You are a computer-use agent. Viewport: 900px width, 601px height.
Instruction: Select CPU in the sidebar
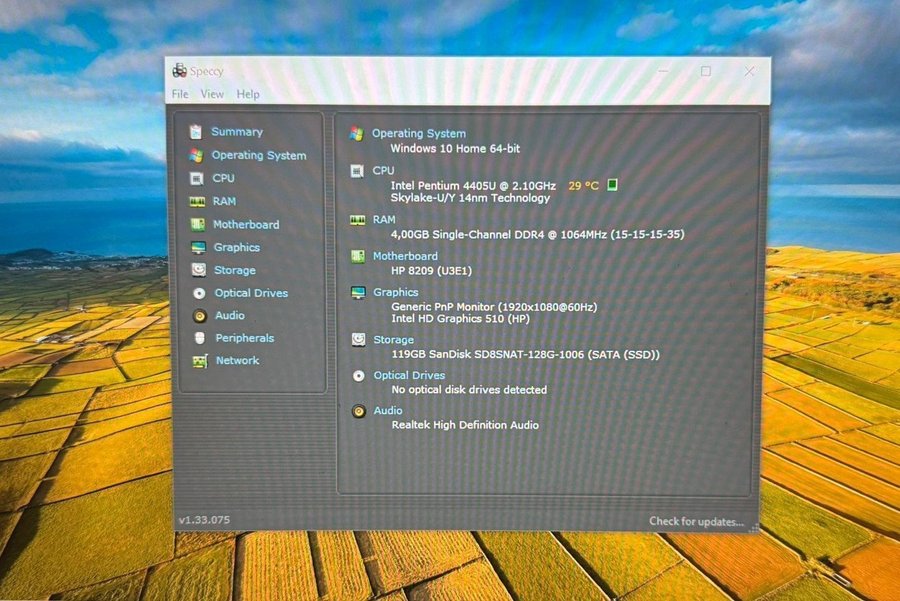point(223,179)
